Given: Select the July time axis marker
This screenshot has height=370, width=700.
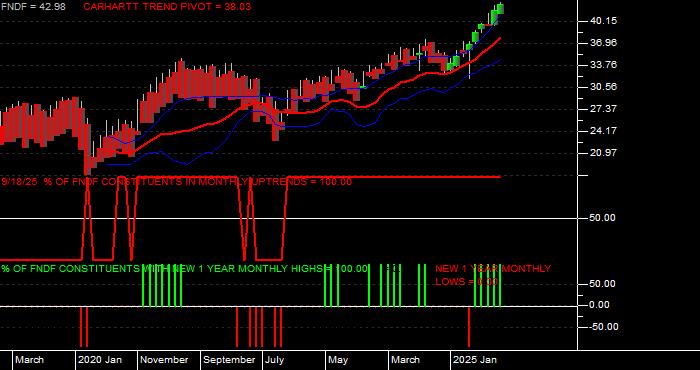Looking at the screenshot, I should (x=275, y=360).
